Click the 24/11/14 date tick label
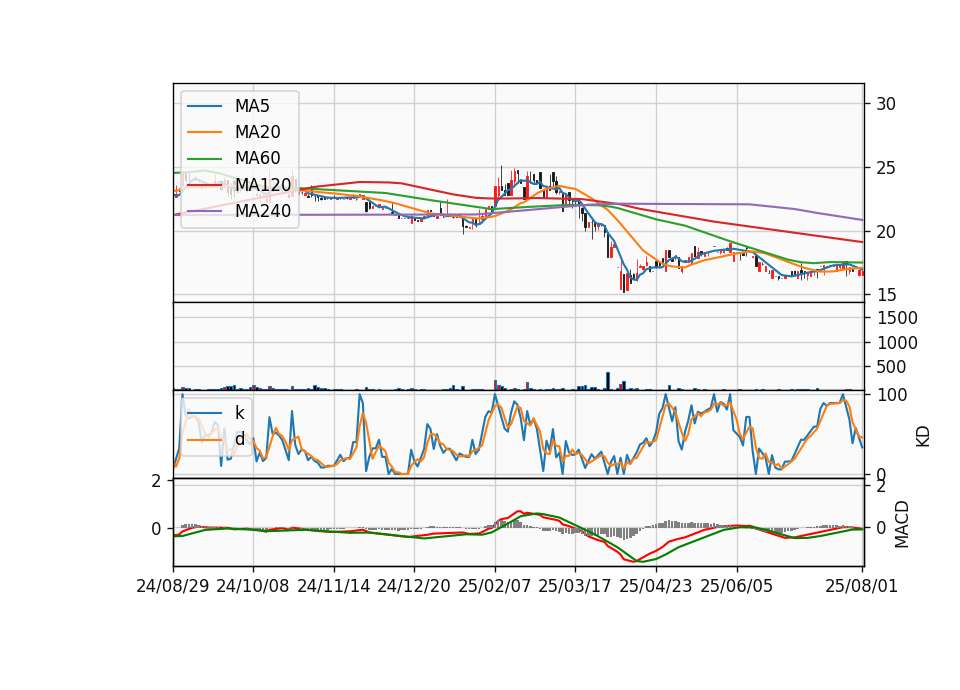The width and height of the screenshot is (960, 690). [x=334, y=586]
